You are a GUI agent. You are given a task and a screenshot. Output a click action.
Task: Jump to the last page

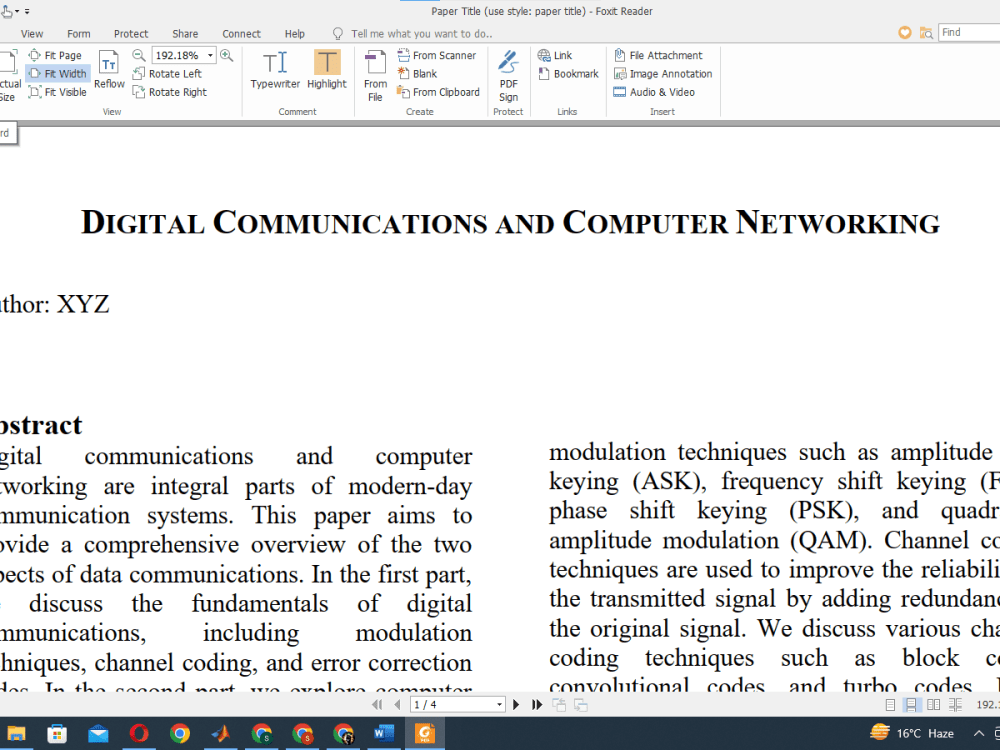point(537,705)
